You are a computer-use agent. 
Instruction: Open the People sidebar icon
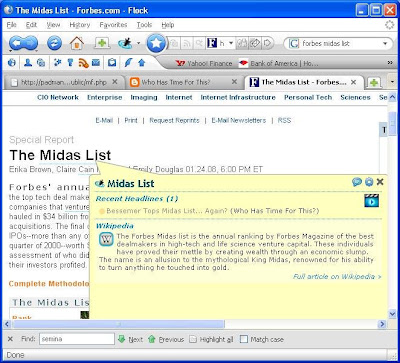28,62
